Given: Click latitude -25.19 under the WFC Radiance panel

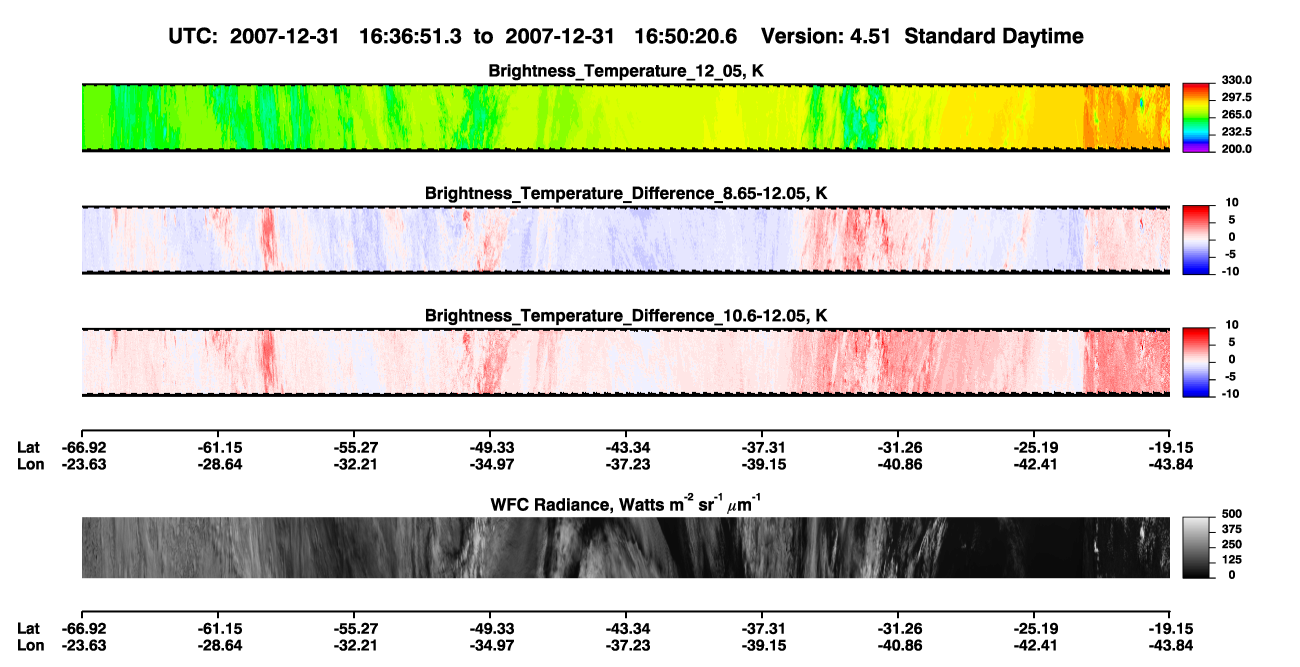Looking at the screenshot, I should coord(1034,628).
